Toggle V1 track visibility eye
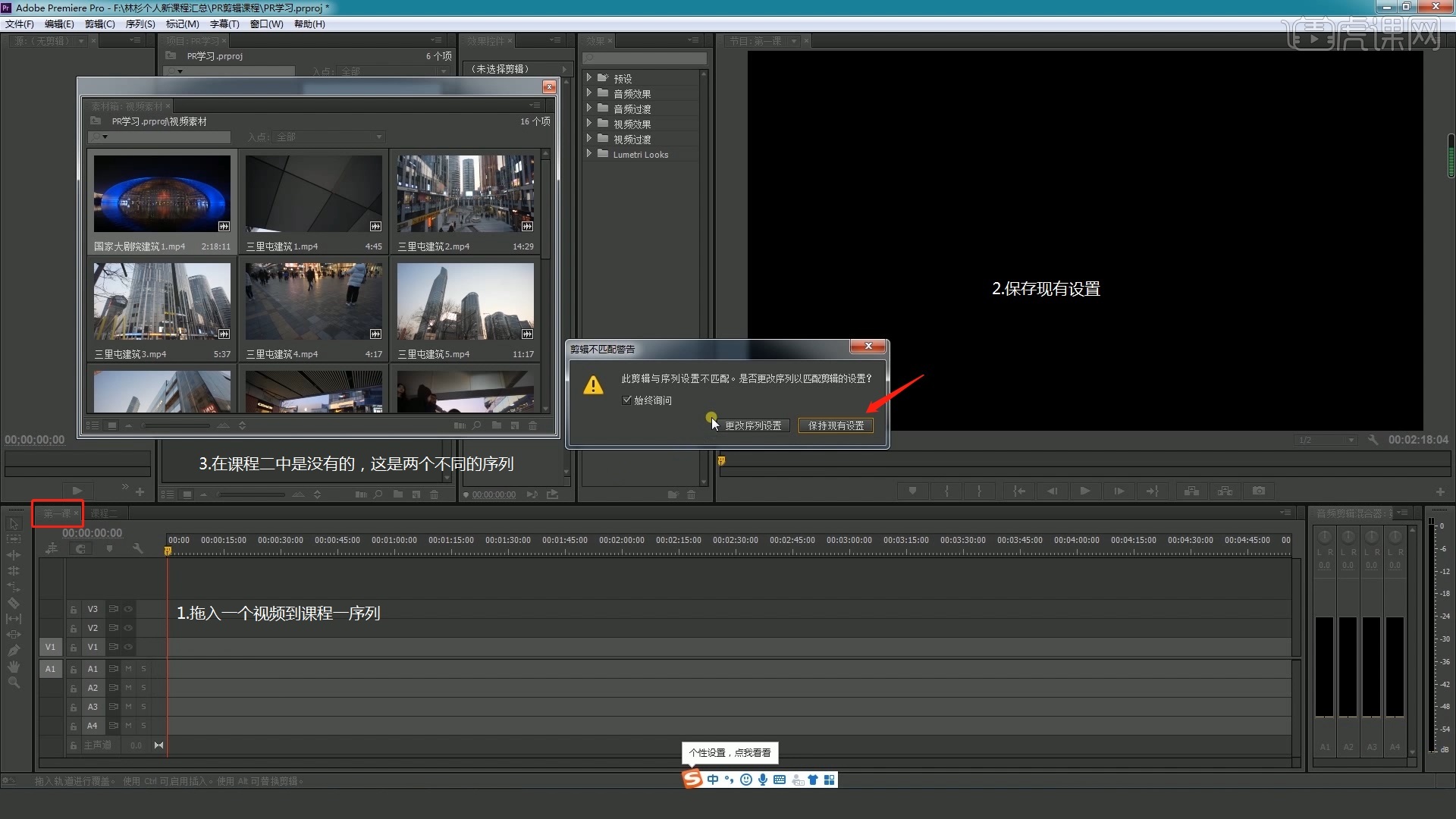The width and height of the screenshot is (1456, 819). [x=129, y=647]
